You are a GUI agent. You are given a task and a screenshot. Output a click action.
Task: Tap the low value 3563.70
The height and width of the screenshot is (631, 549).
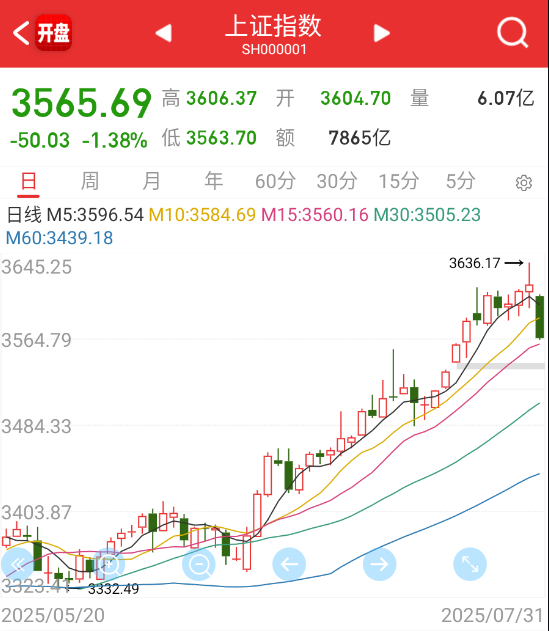coord(221,138)
